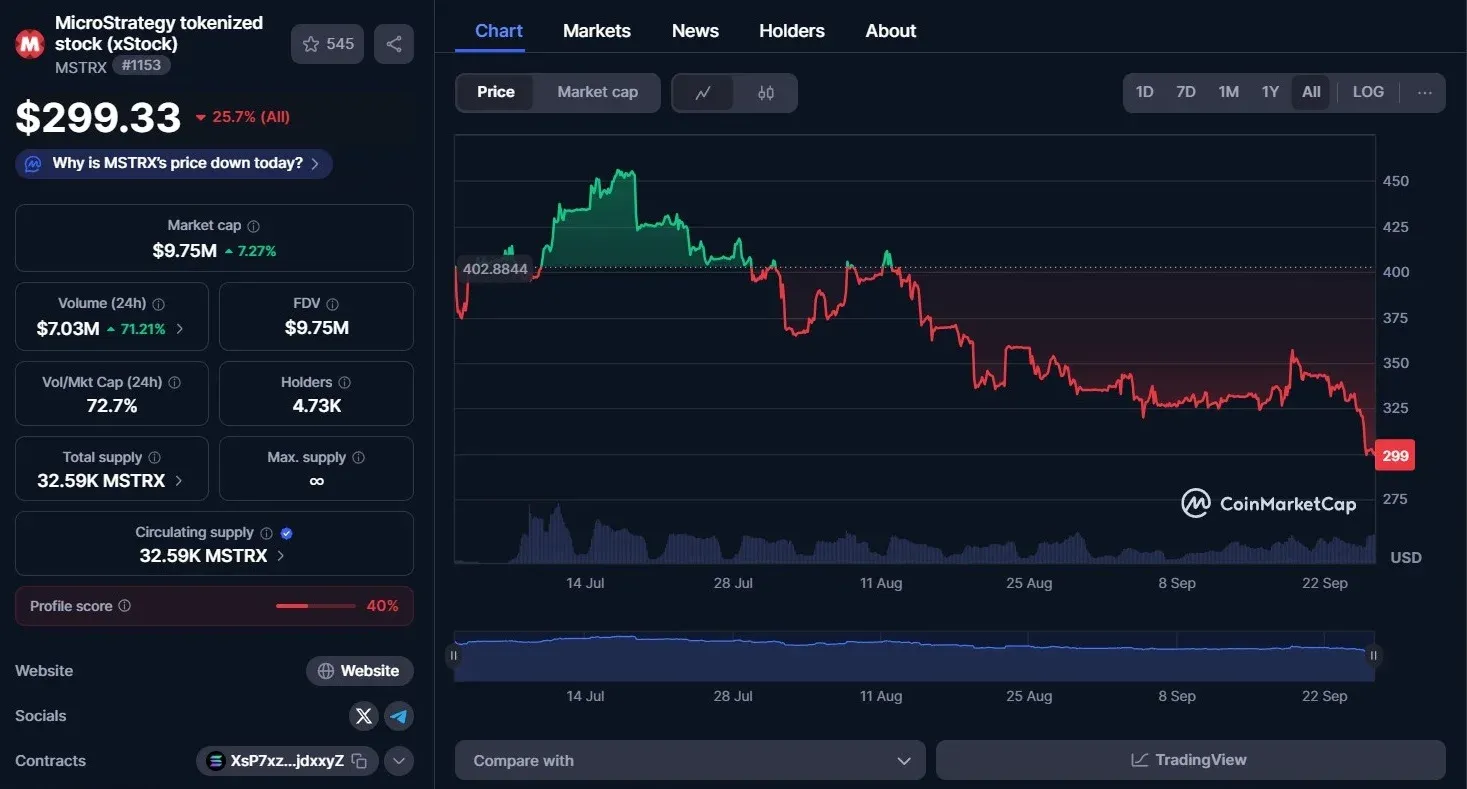Click the $9.75M market cap value
This screenshot has width=1467, height=789.
[184, 251]
